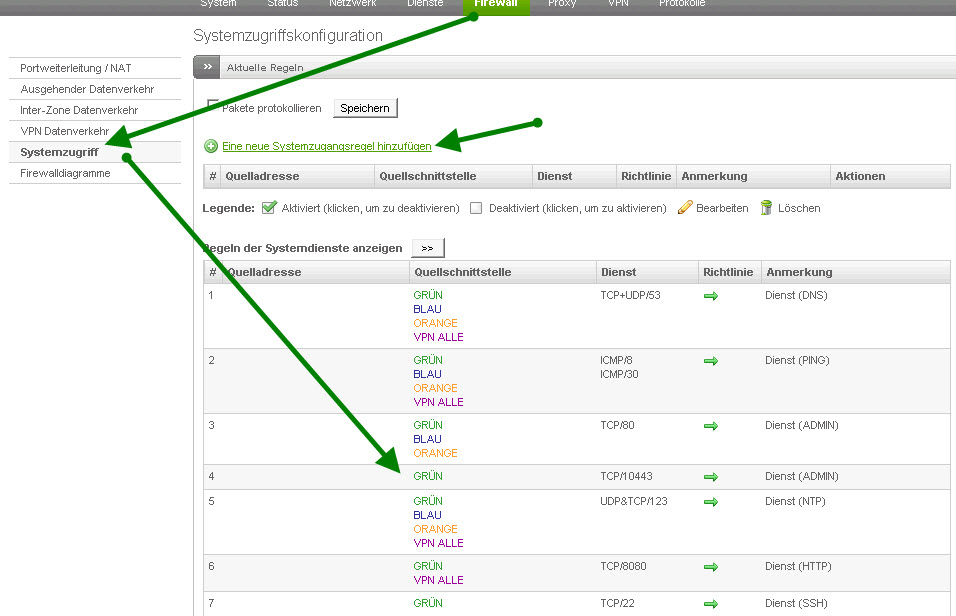The image size is (956, 616).
Task: Expand system service rules with >> button
Action: (x=427, y=247)
